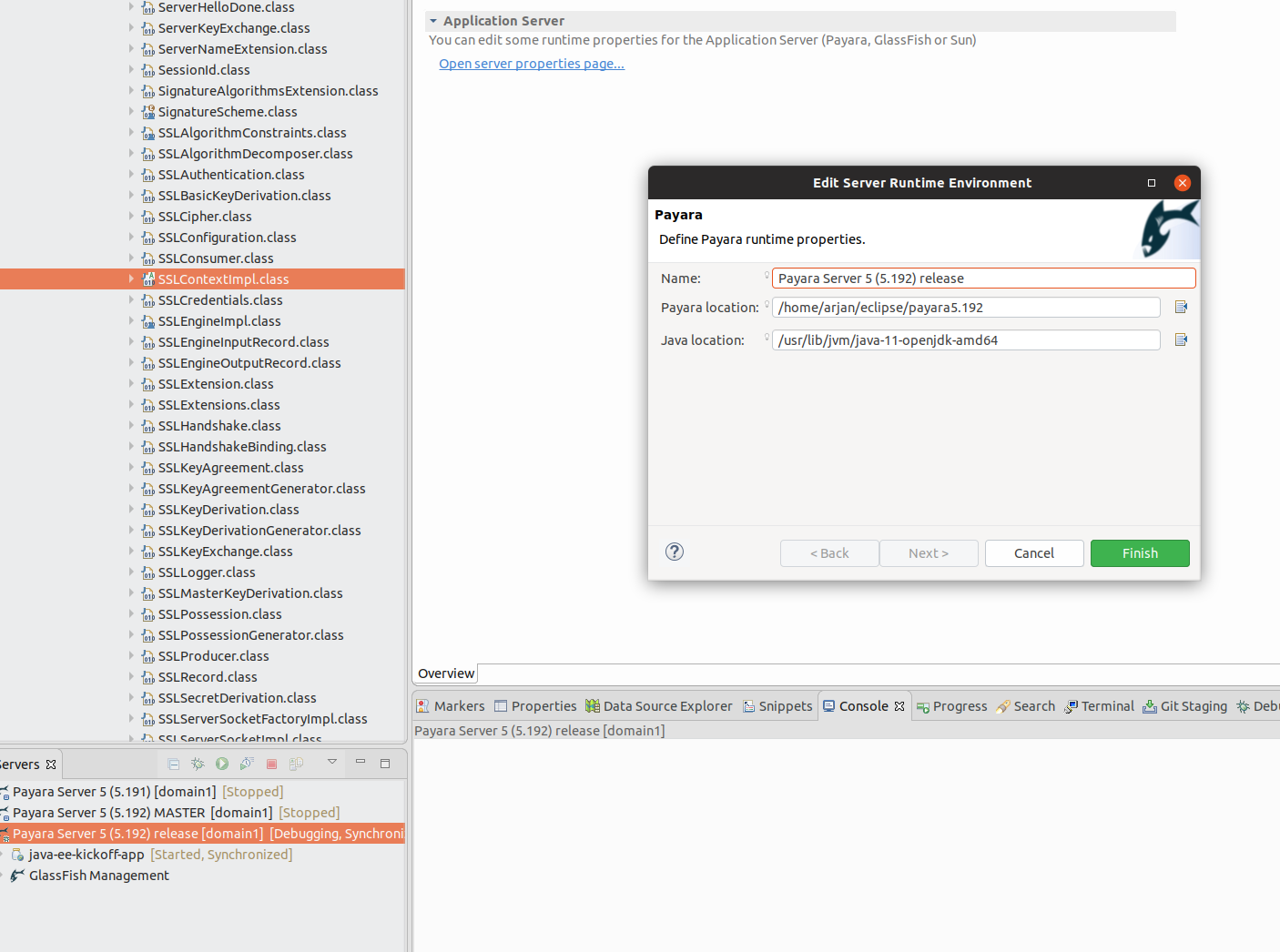The image size is (1280, 952).
Task: Click Start server in profile mode icon
Action: point(247,764)
